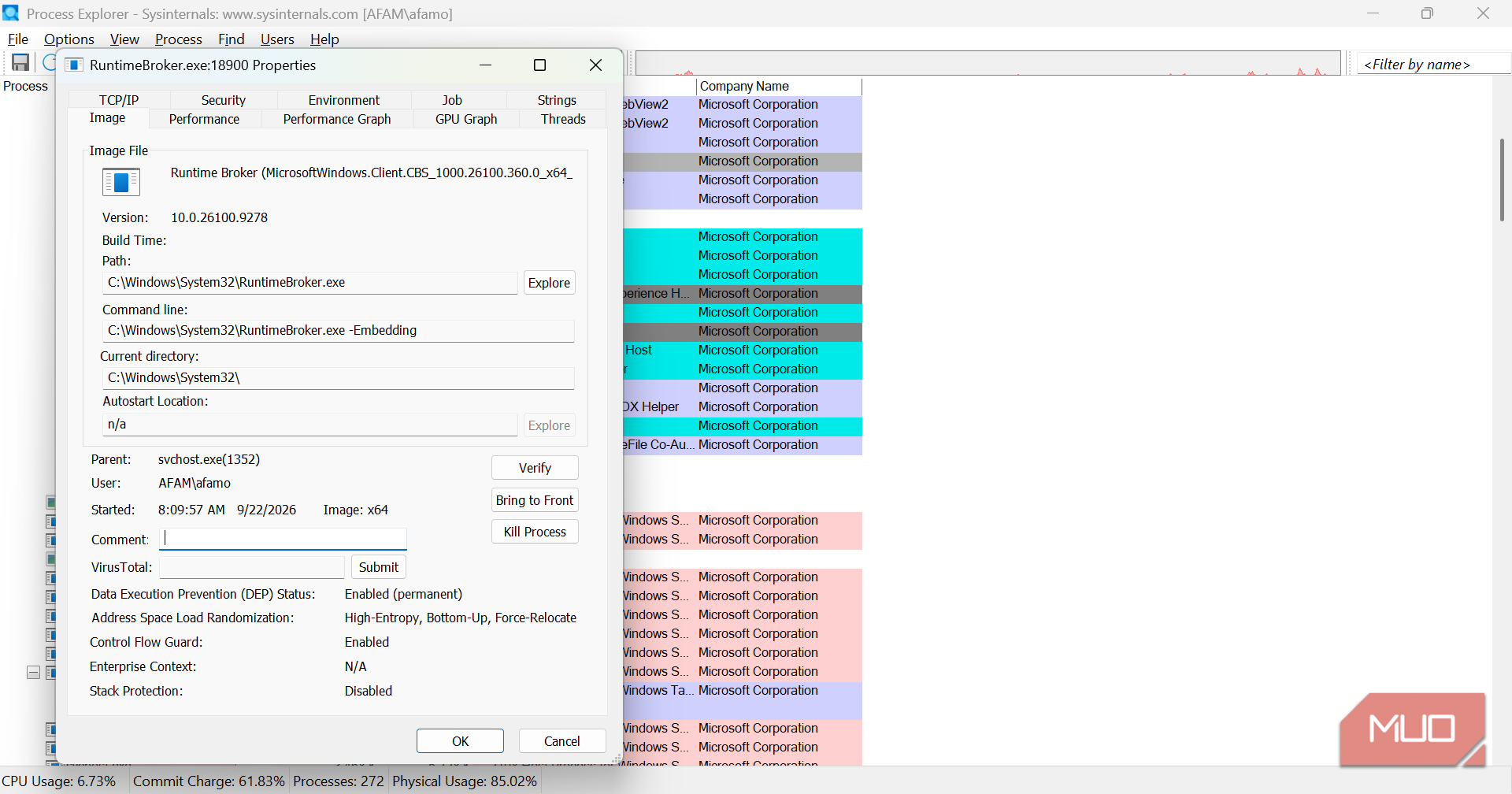Click the Runtime Broker image file icon
Image resolution: width=1512 pixels, height=794 pixels.
click(x=121, y=183)
